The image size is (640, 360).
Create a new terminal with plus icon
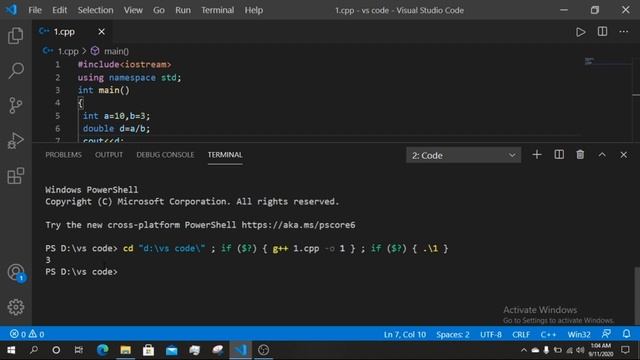click(x=537, y=155)
